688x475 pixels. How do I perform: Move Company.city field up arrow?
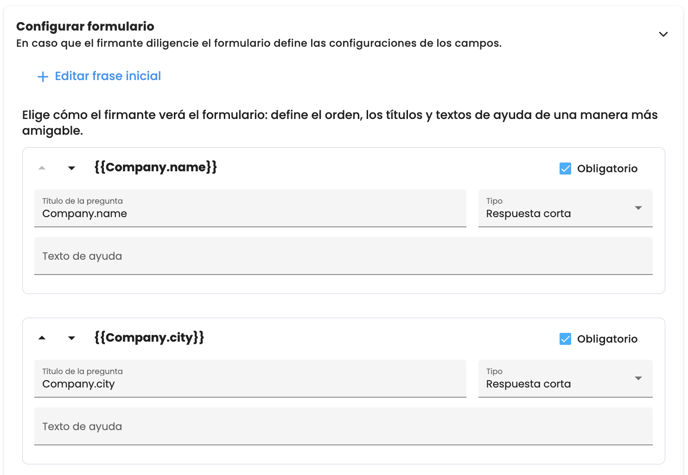(42, 338)
